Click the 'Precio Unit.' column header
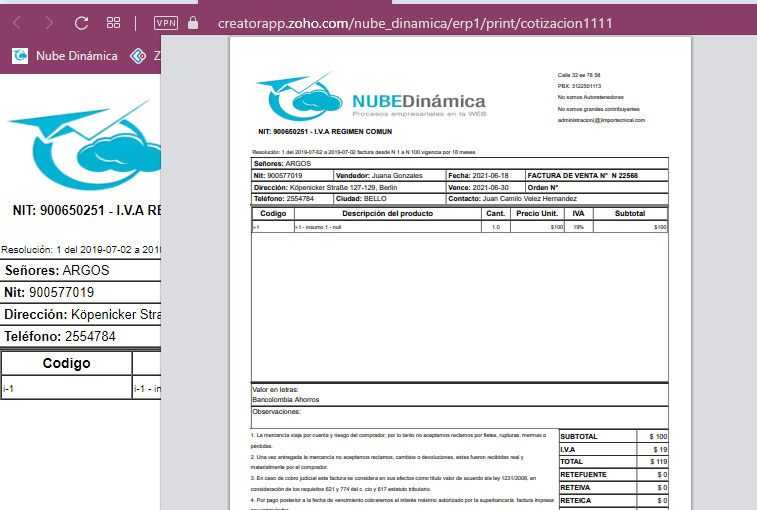 [x=537, y=213]
